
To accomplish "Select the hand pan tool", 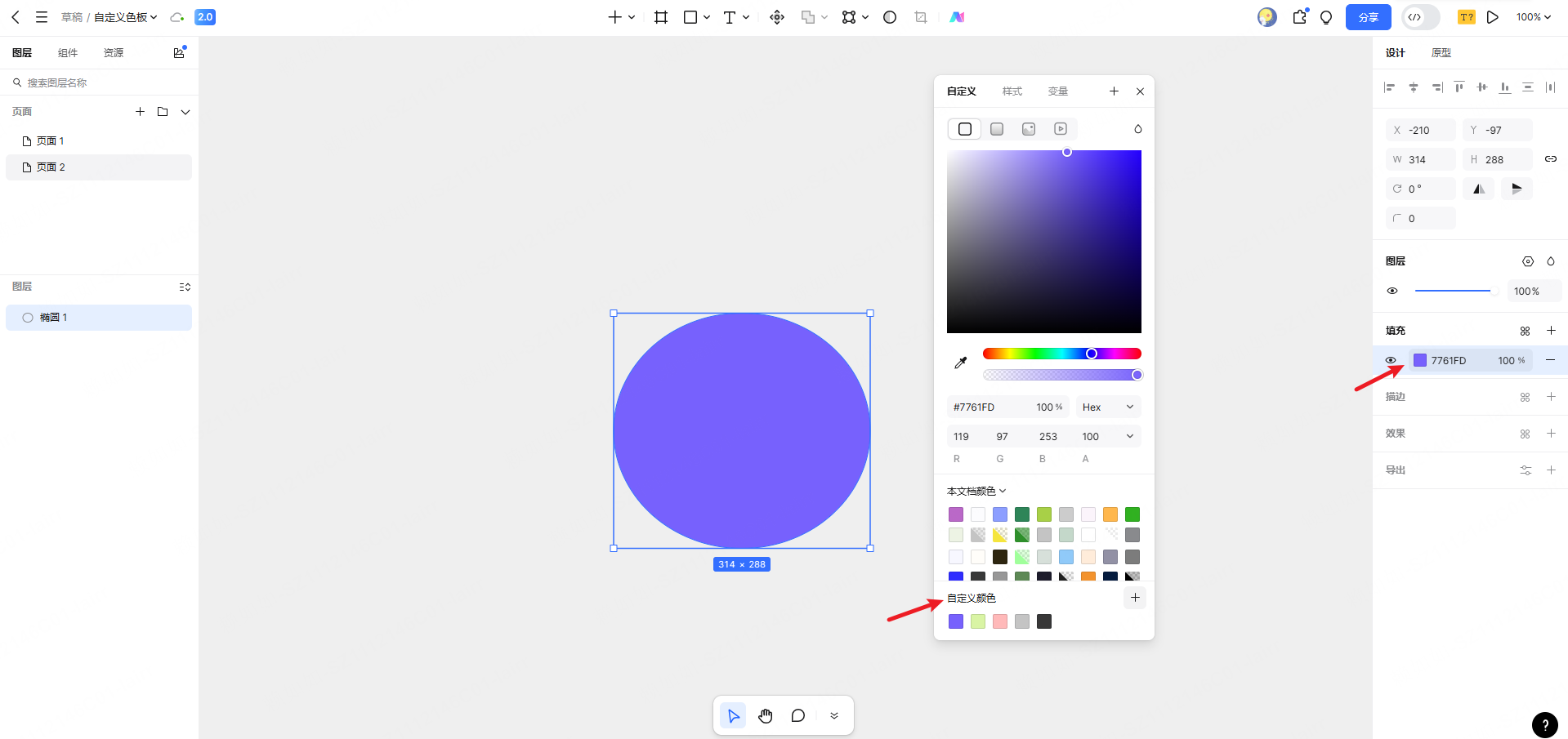I will pos(766,716).
